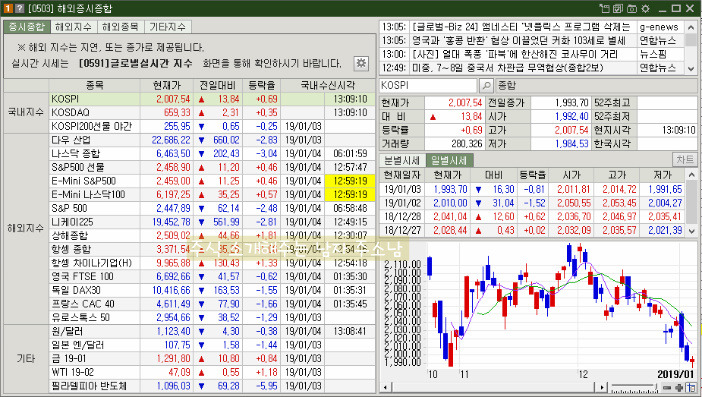Open the 13:00 사진 코사무이 news headline
Image resolution: width=702 pixels, height=397 pixels.
pos(515,54)
